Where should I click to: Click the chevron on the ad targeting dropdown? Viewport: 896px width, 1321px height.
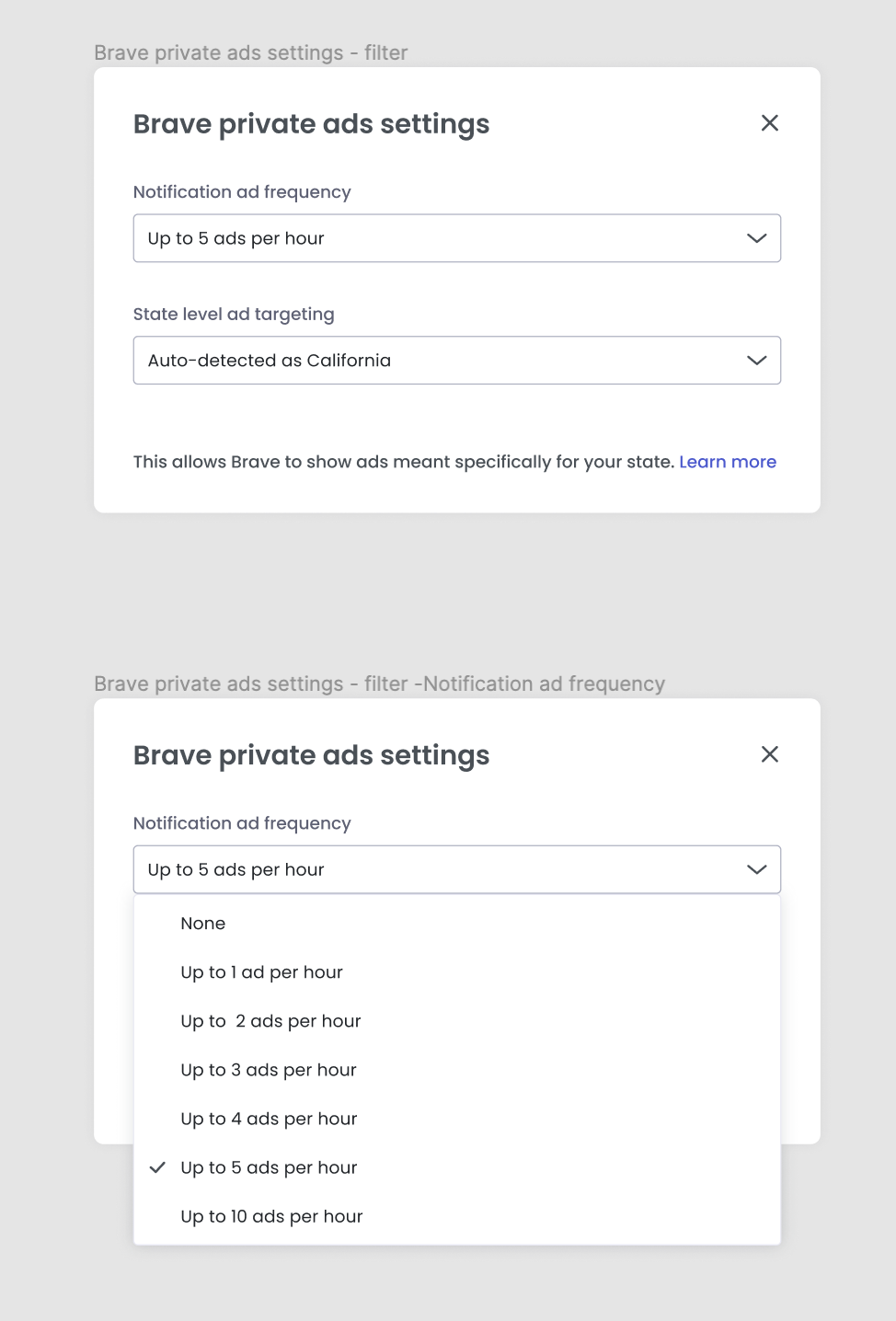pyautogui.click(x=756, y=360)
